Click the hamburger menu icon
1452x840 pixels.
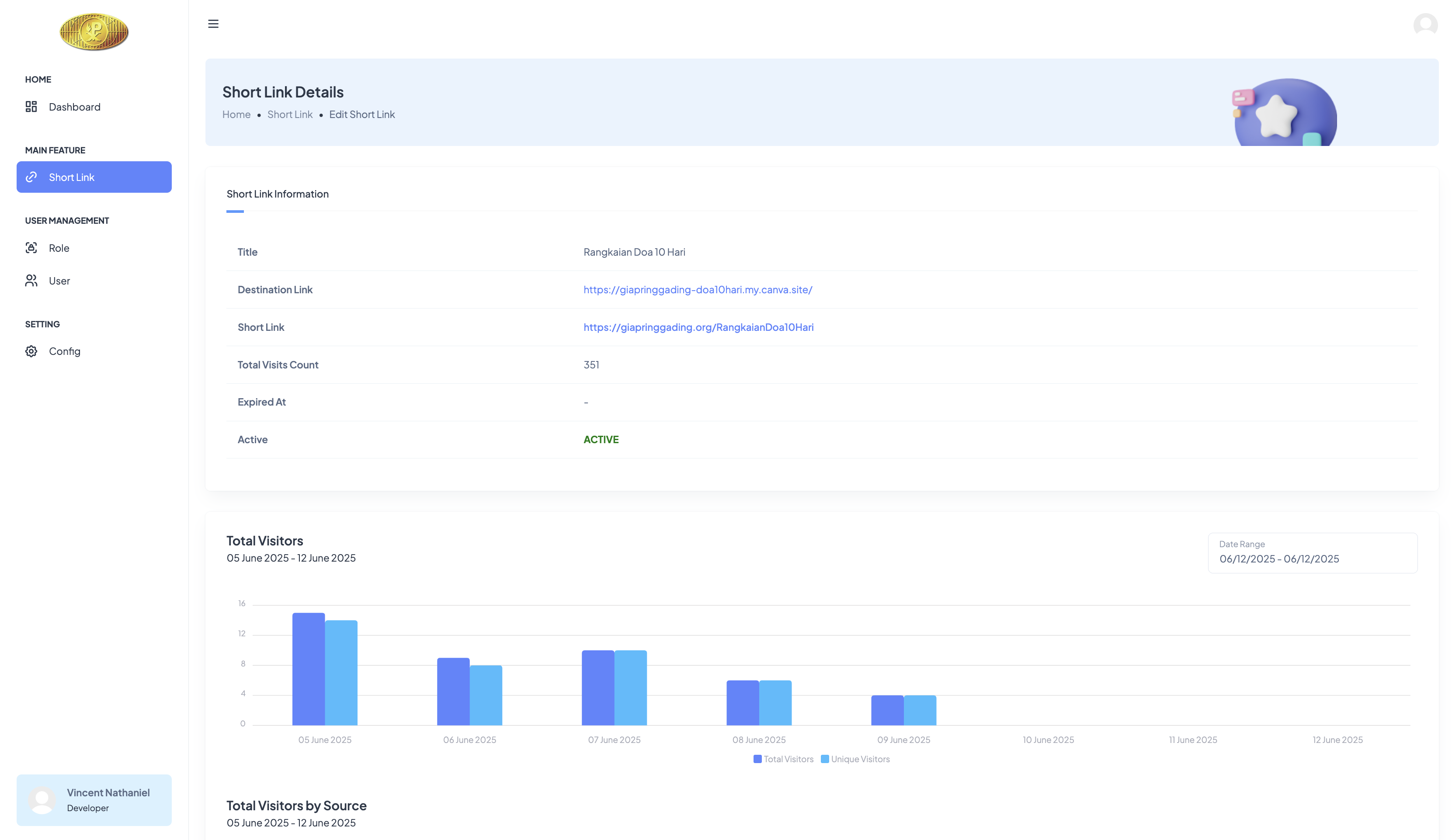(213, 24)
